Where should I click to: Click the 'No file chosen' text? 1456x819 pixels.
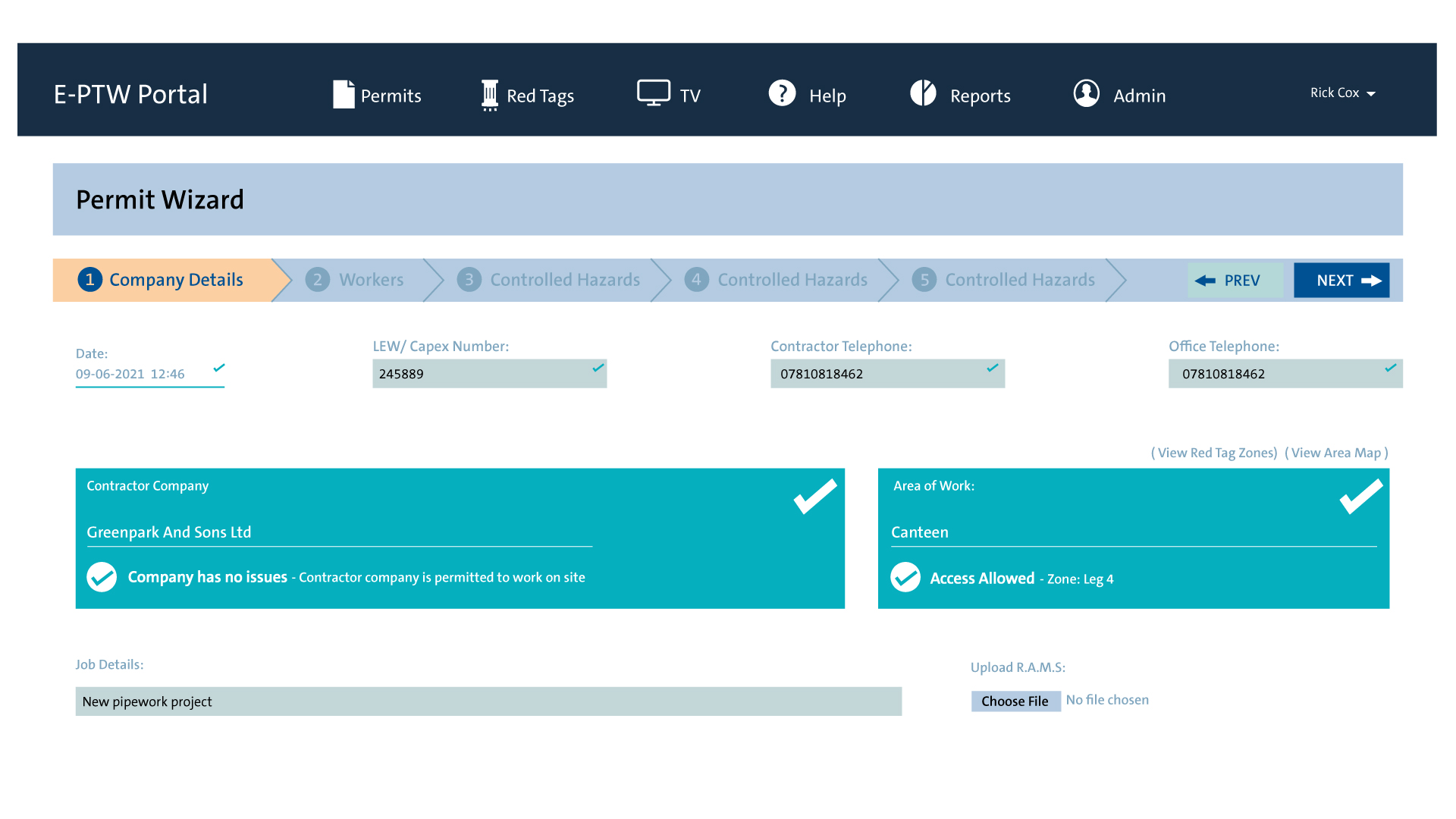[1107, 700]
